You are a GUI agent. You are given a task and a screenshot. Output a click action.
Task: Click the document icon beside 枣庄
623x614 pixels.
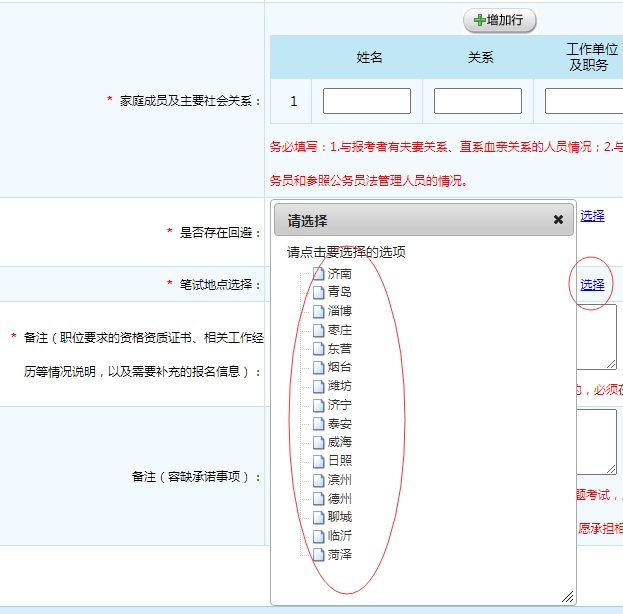(319, 330)
